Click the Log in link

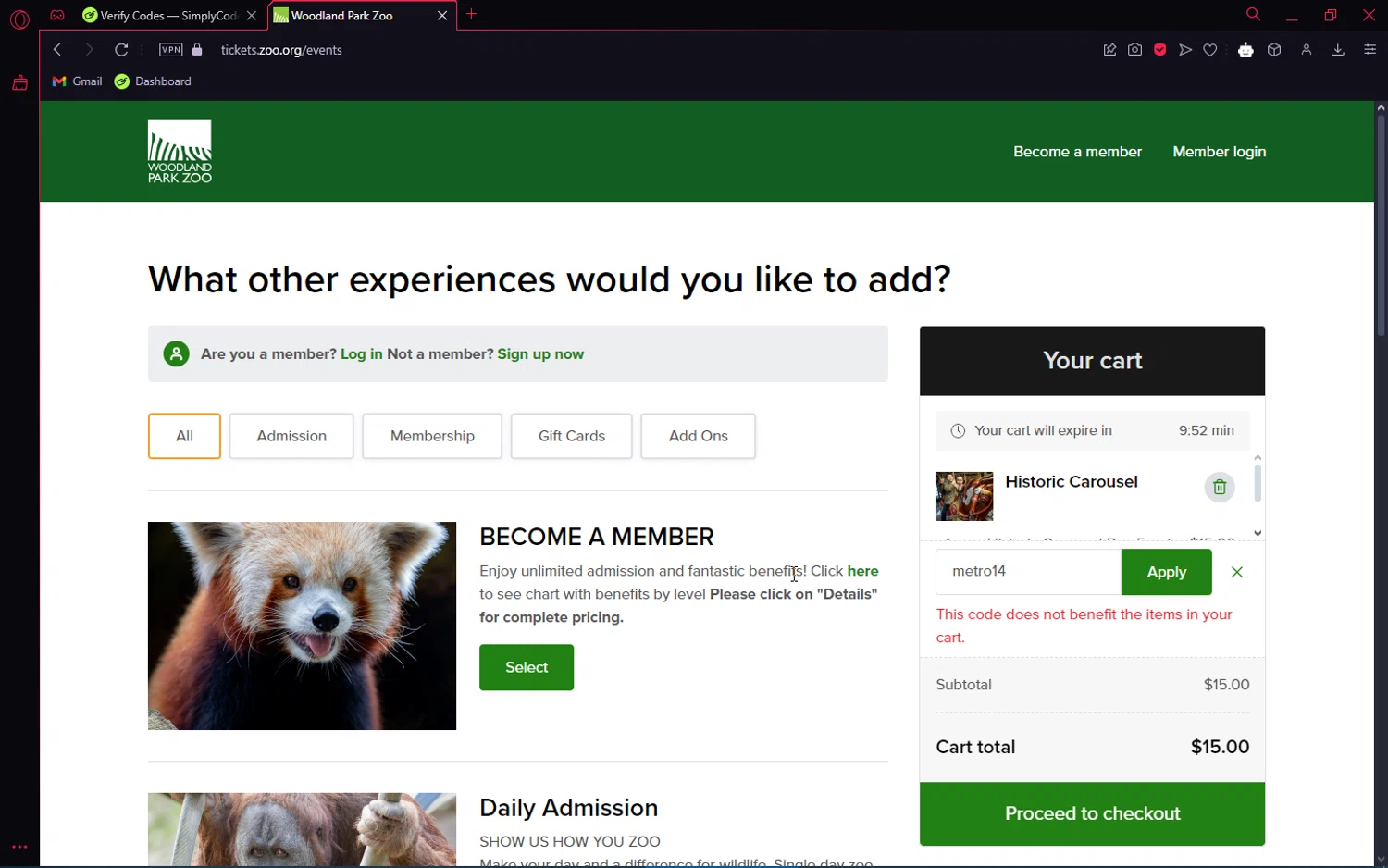point(361,354)
